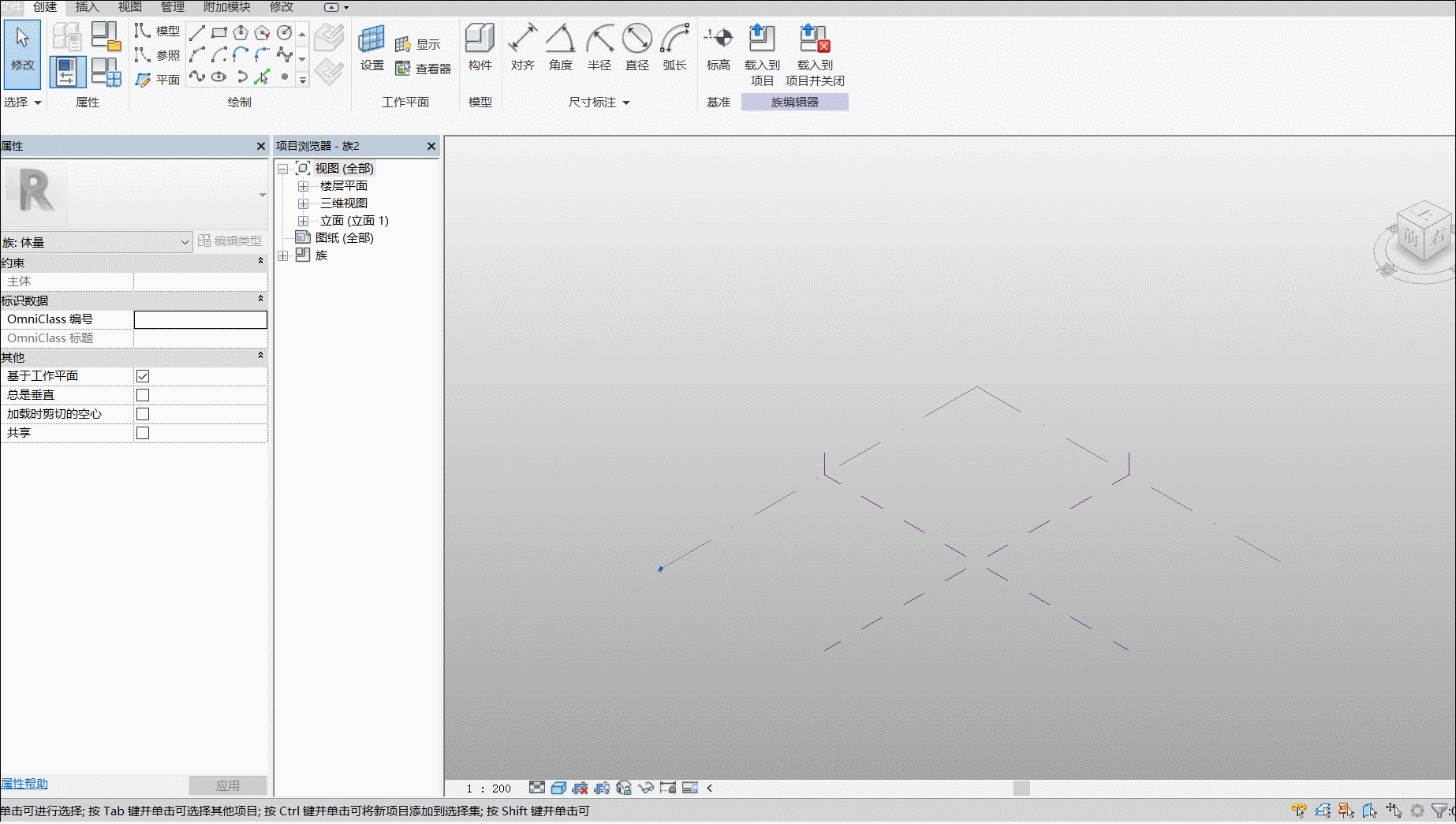Select the 修改 (Modify) arrow tool

22,53
